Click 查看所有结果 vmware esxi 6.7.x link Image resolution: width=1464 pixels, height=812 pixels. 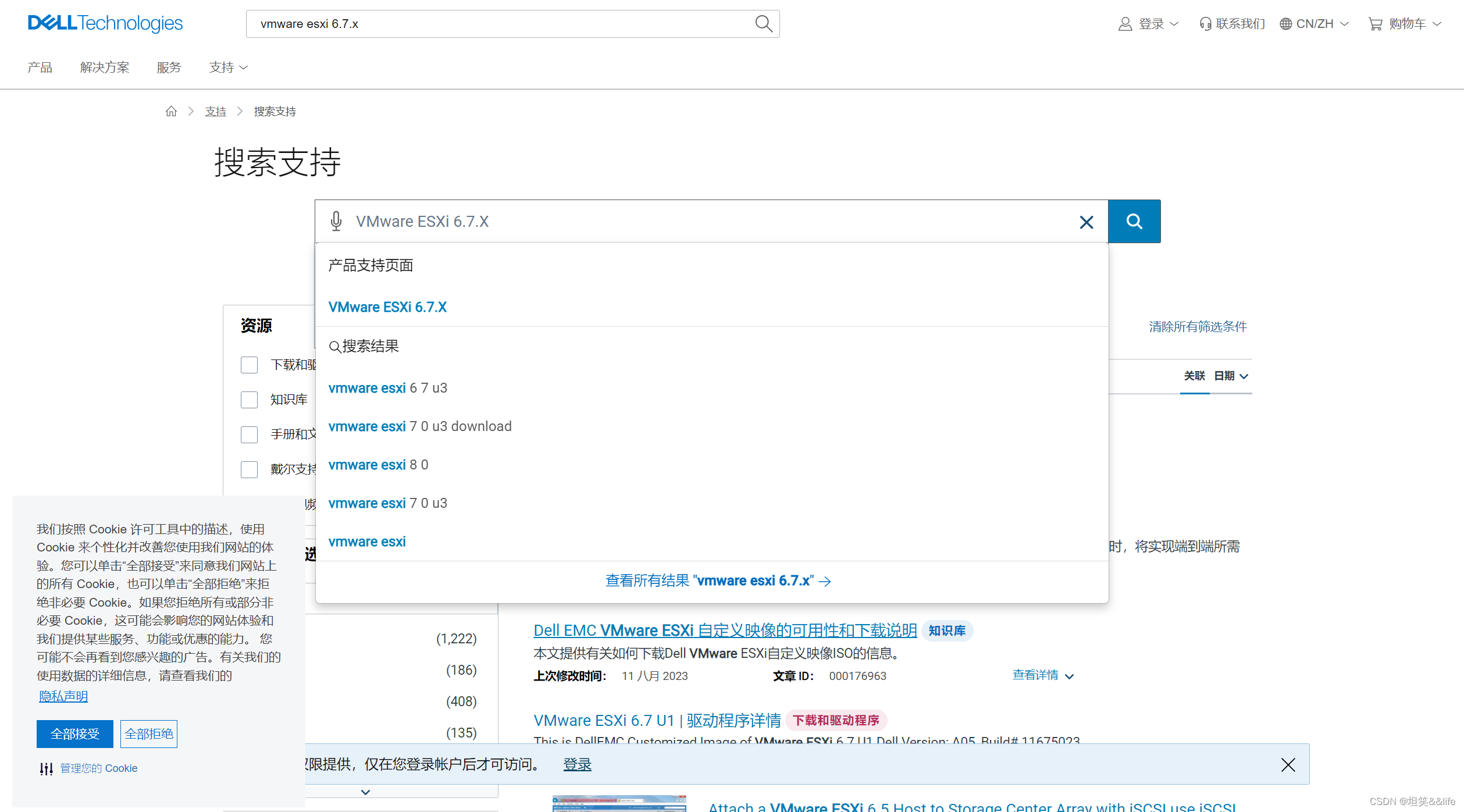click(x=718, y=580)
